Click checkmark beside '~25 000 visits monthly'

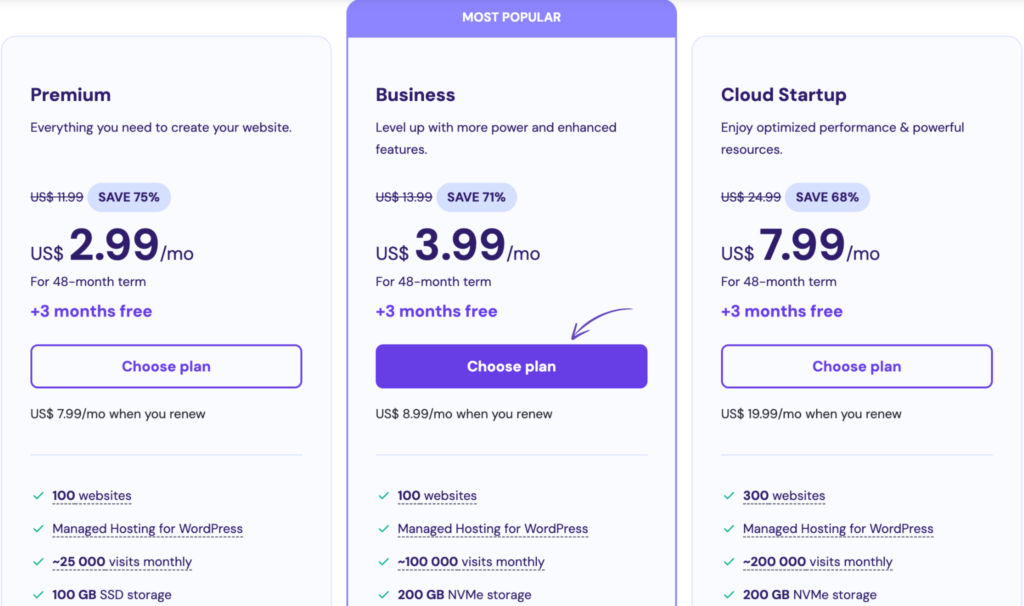click(x=39, y=562)
